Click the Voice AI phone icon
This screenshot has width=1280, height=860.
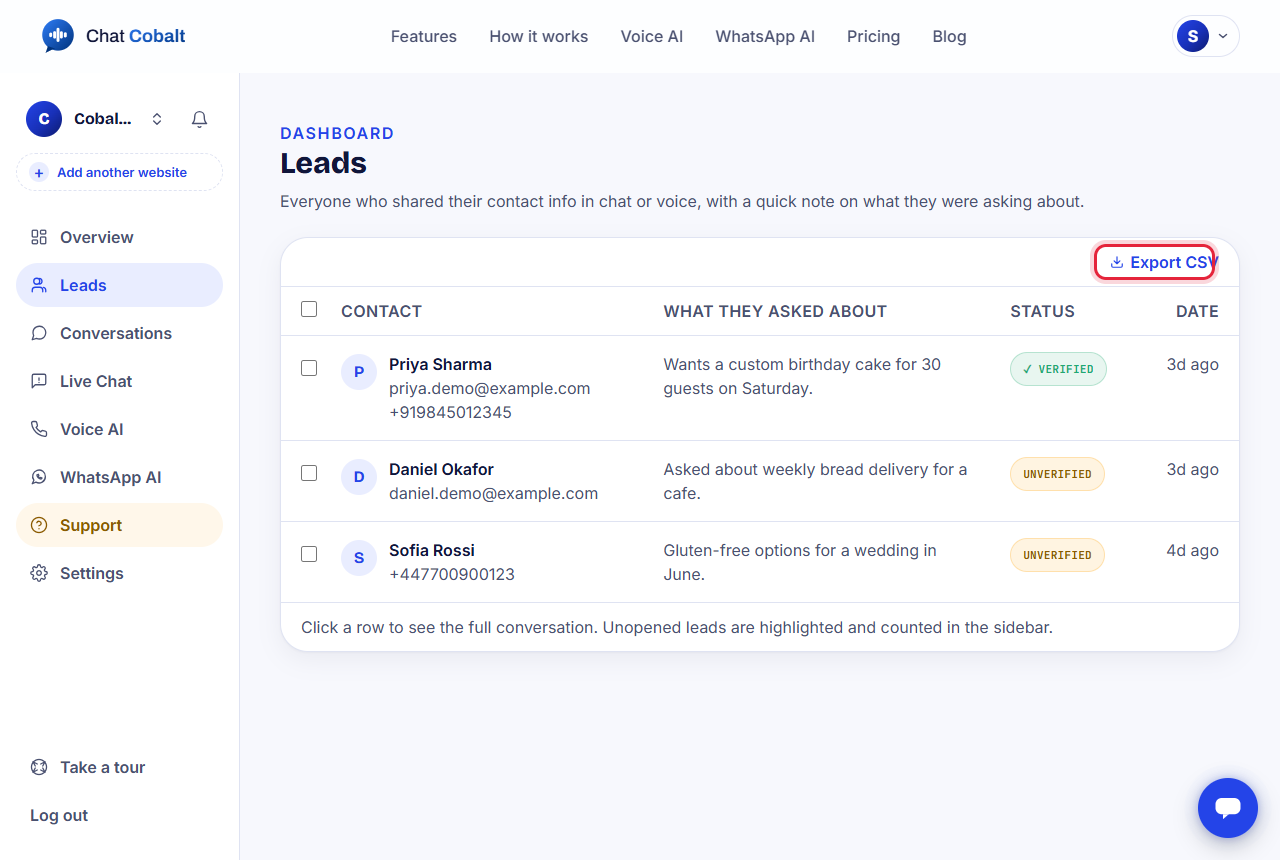pyautogui.click(x=39, y=429)
